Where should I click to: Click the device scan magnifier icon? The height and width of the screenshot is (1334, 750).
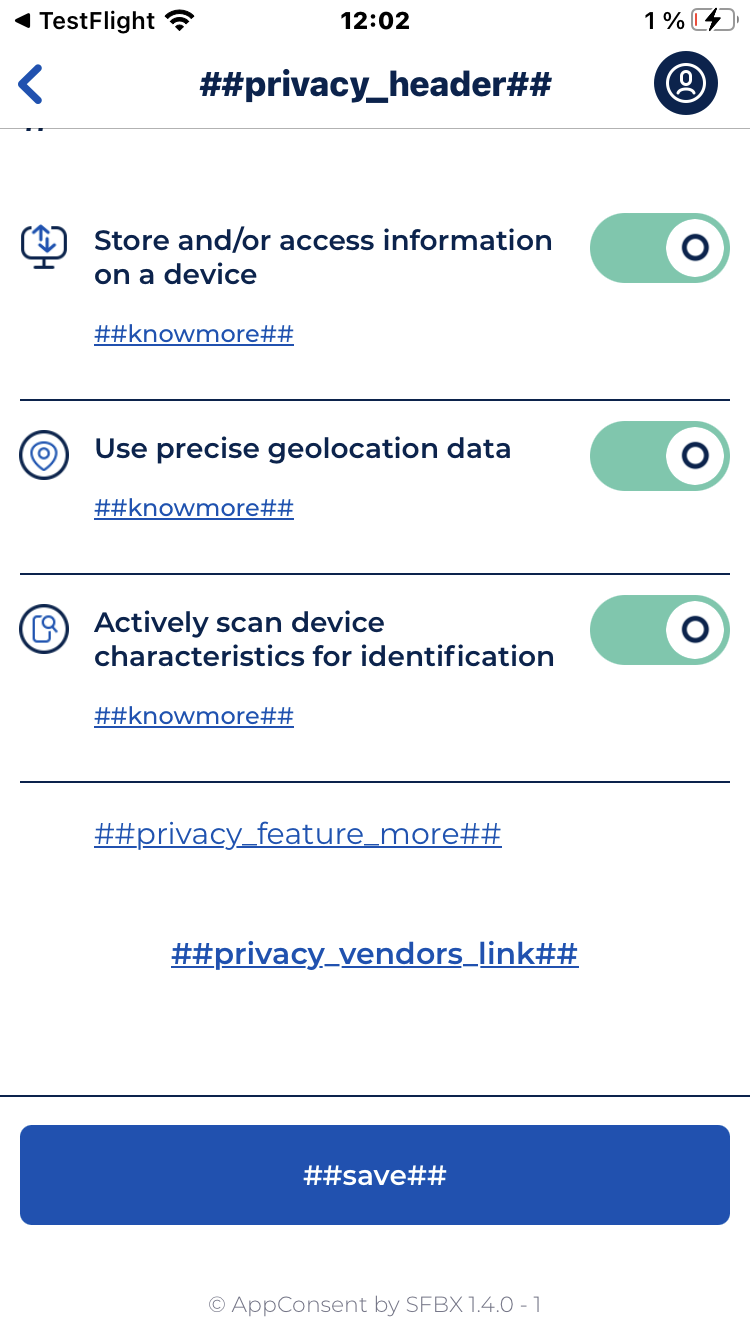pos(44,629)
